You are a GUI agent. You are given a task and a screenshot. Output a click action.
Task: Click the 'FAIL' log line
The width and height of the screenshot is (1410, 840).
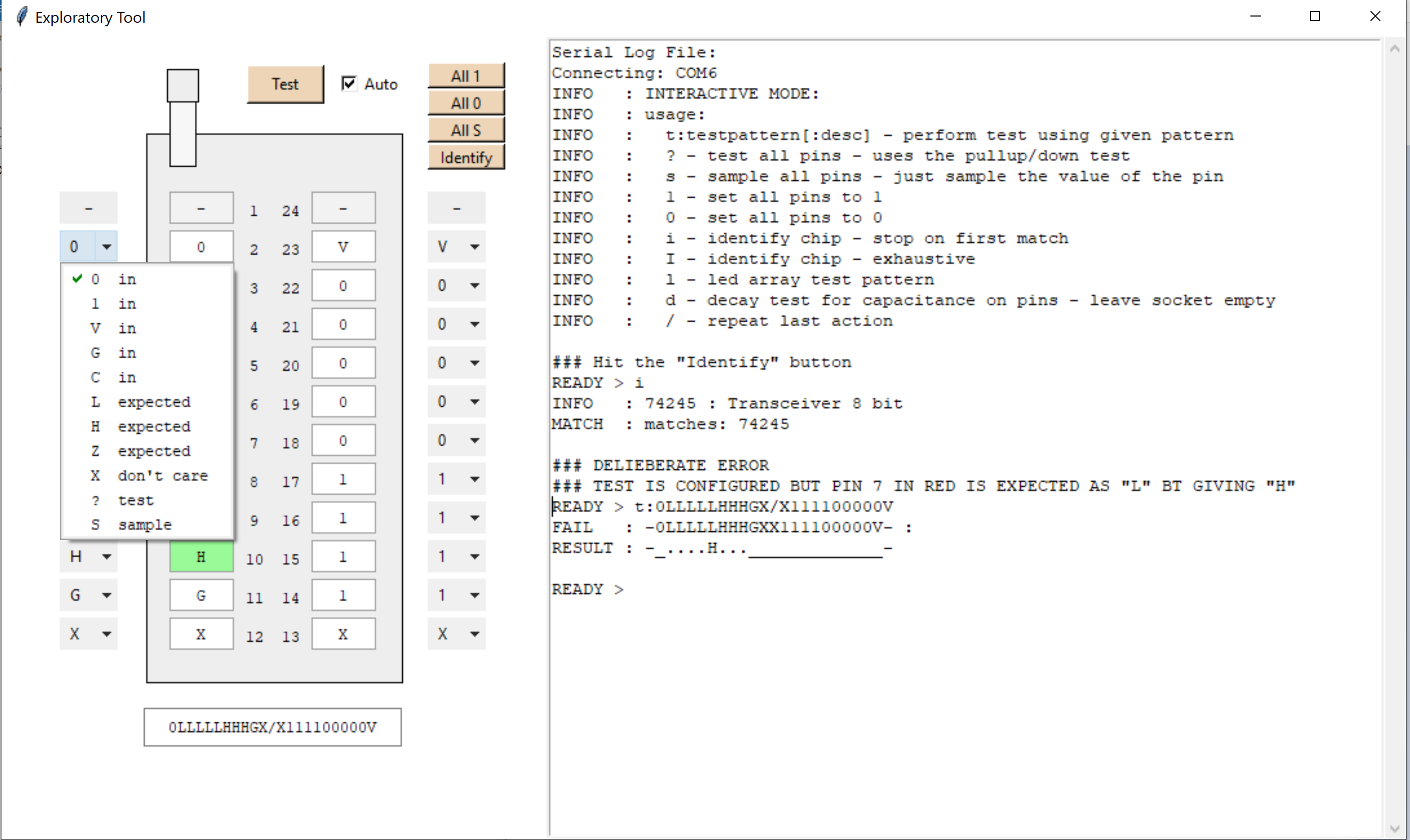click(x=732, y=527)
